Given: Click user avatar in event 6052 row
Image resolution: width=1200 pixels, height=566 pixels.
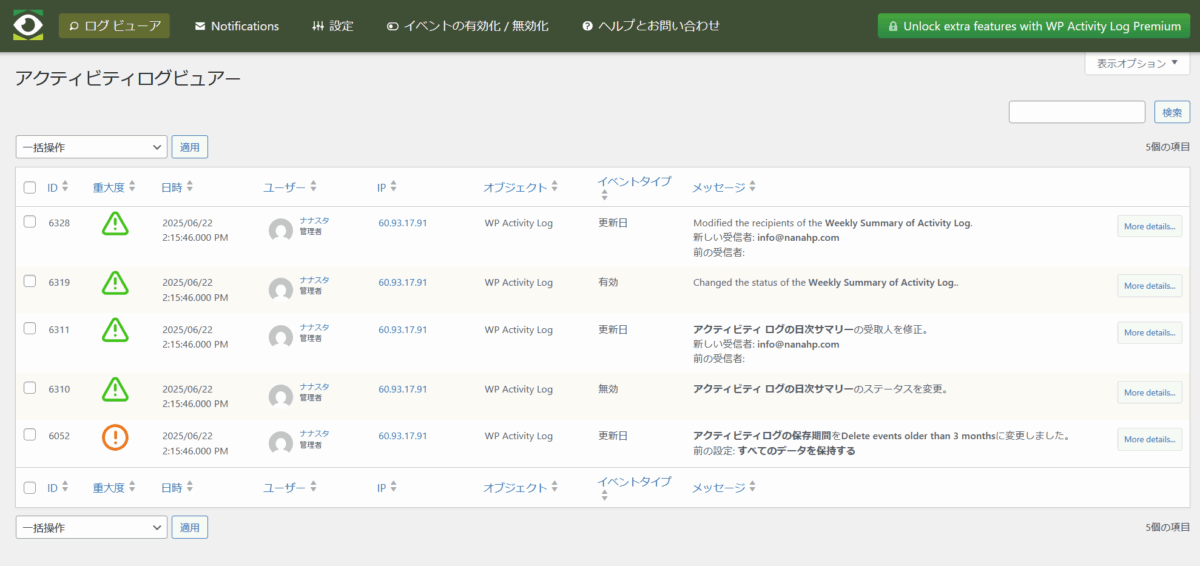Looking at the screenshot, I should (281, 443).
